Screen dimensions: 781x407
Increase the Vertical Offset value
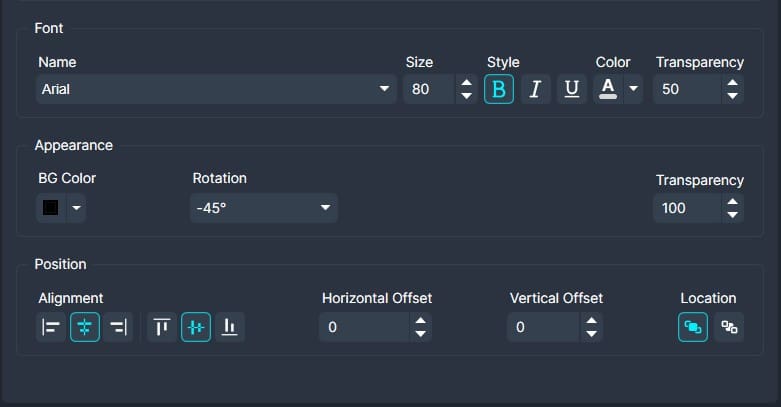coord(592,321)
